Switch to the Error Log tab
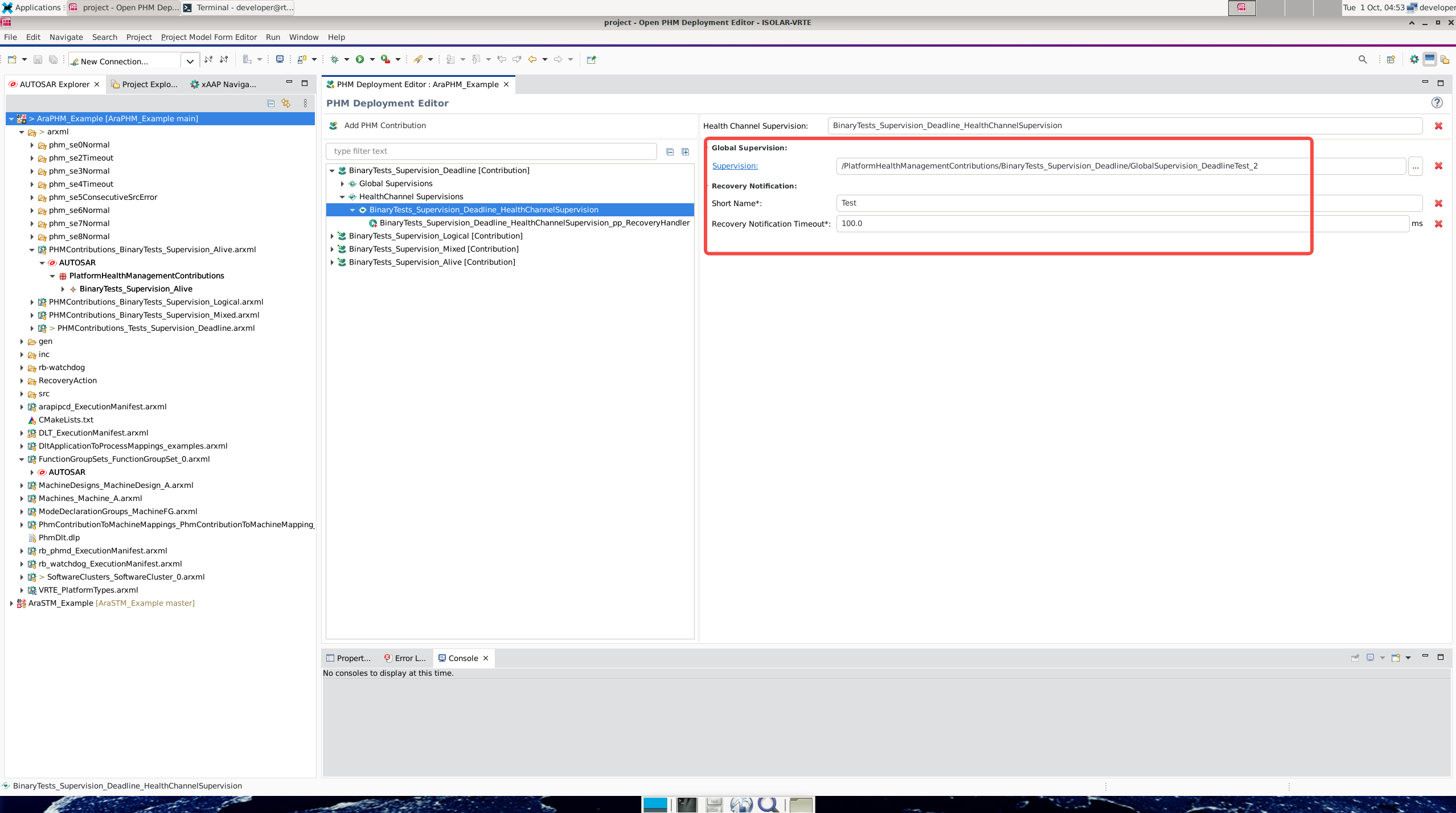 (405, 658)
